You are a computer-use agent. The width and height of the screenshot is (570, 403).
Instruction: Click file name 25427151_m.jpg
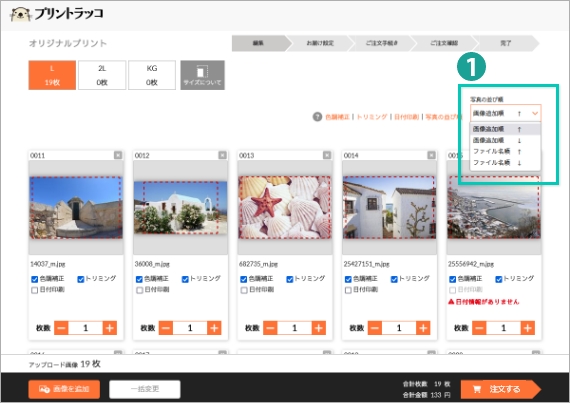tap(366, 264)
